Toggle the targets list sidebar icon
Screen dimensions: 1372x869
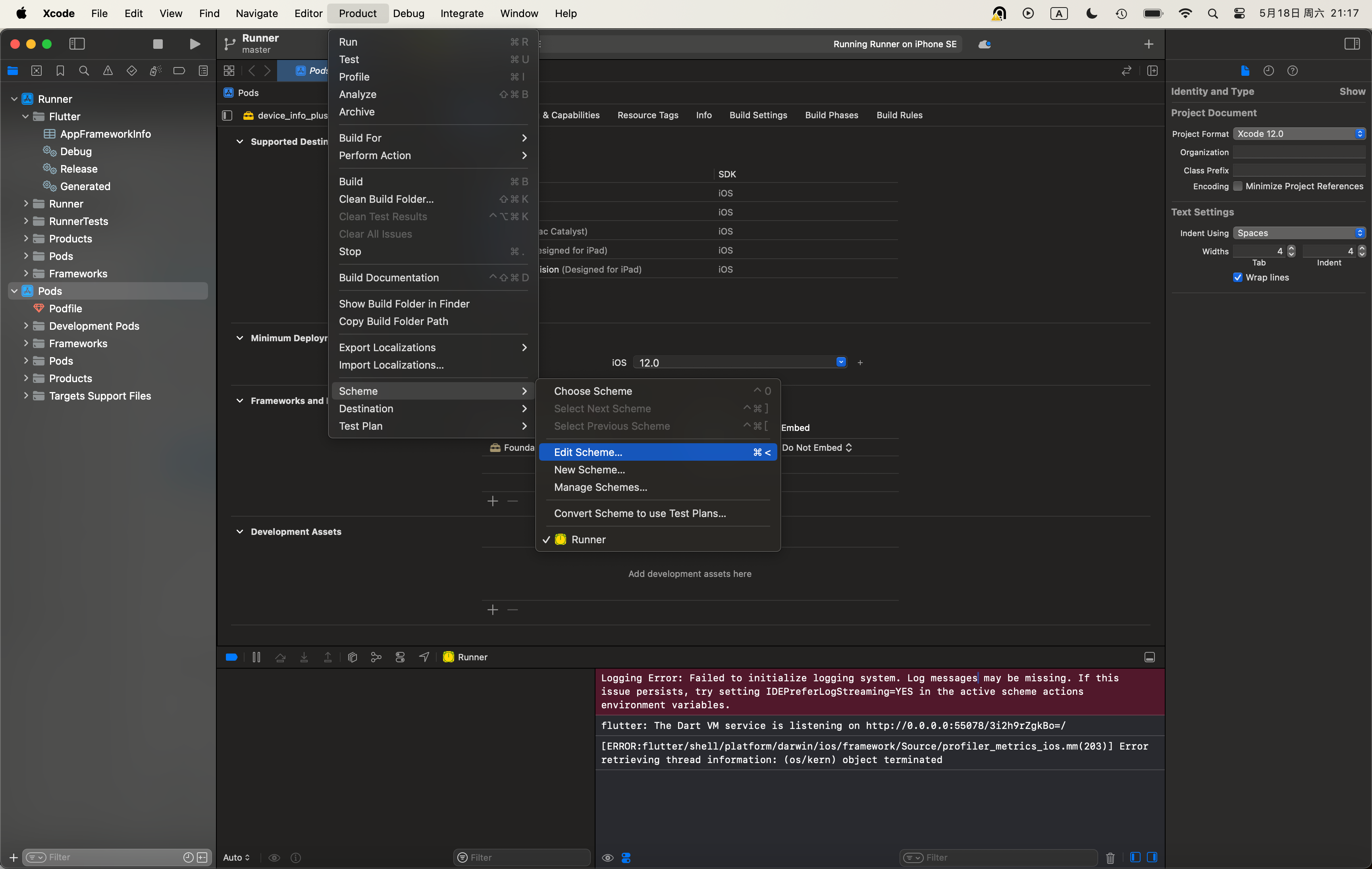(227, 115)
